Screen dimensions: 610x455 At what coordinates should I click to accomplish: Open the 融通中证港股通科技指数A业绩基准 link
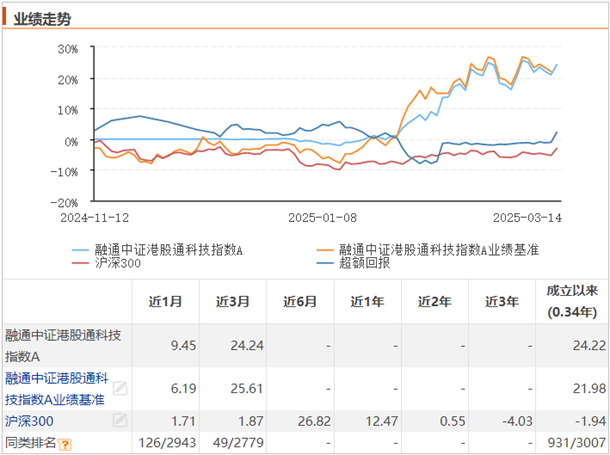coord(56,388)
